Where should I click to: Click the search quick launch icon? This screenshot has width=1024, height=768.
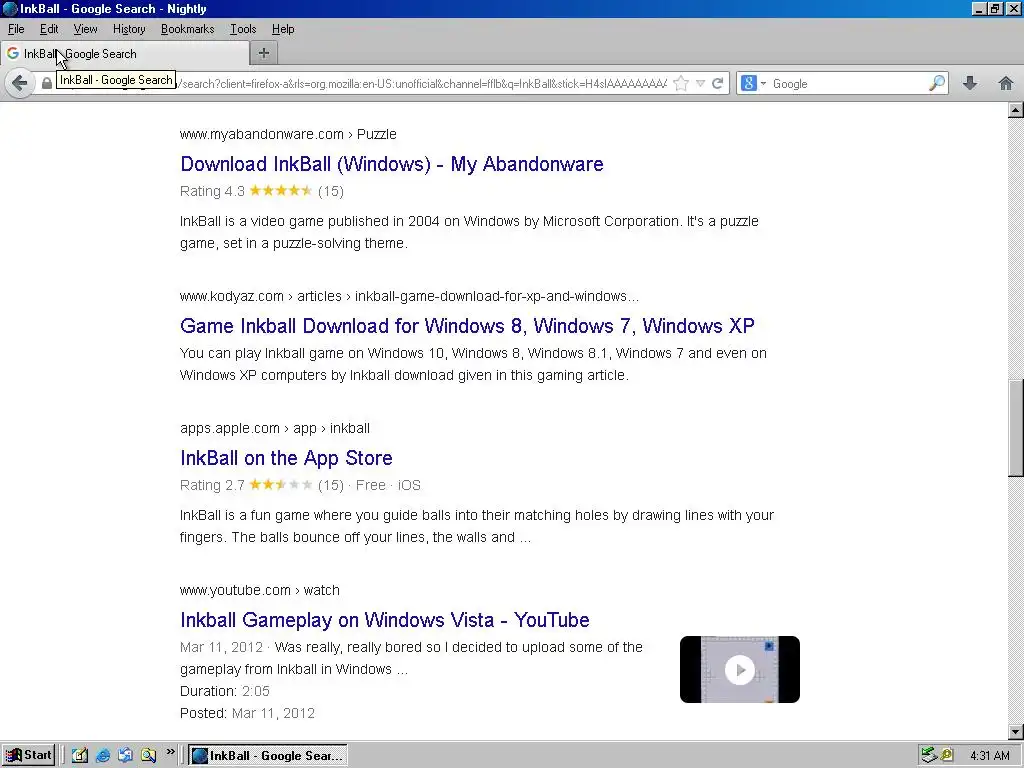[x=148, y=756]
